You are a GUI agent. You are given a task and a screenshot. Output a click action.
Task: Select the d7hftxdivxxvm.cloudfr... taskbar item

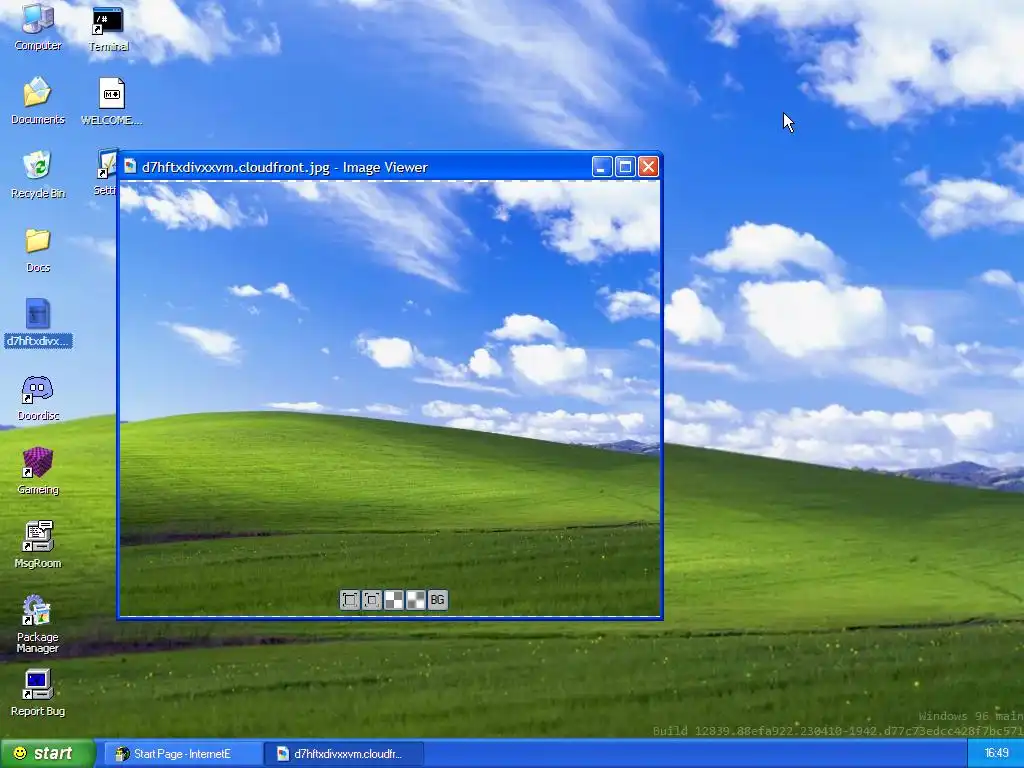point(344,754)
